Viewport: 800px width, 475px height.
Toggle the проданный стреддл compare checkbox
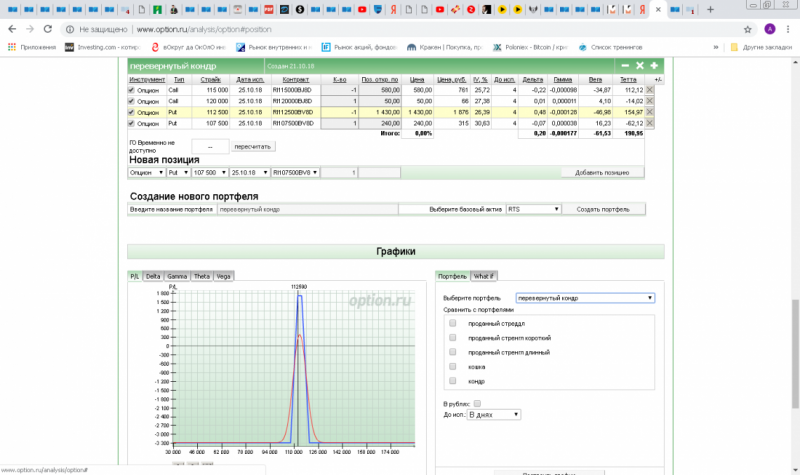tap(453, 324)
